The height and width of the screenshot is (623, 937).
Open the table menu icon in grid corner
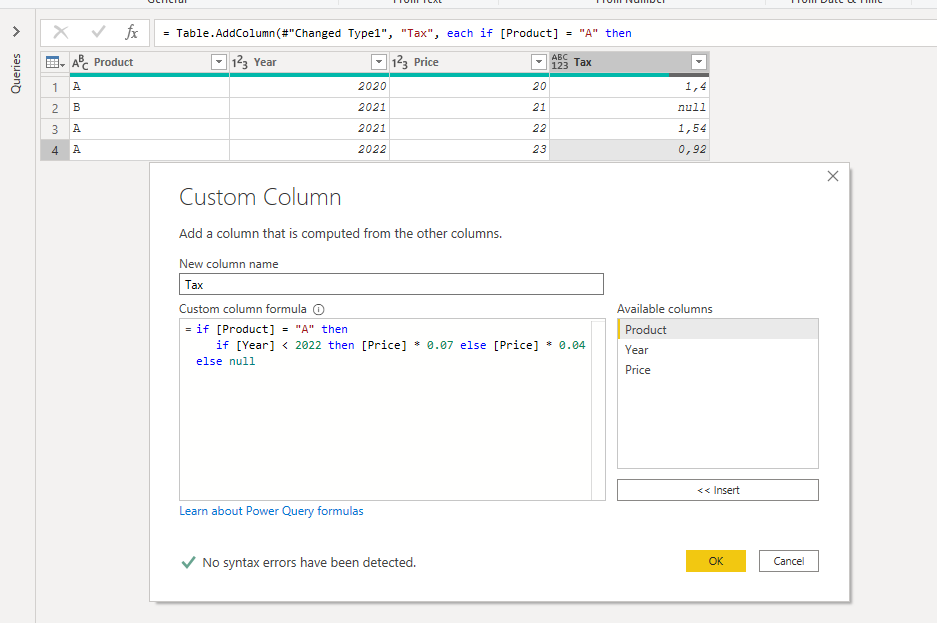tap(54, 62)
